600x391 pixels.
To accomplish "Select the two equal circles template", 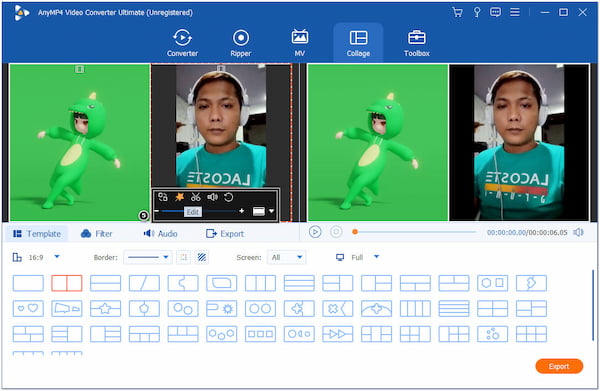I will coord(260,309).
